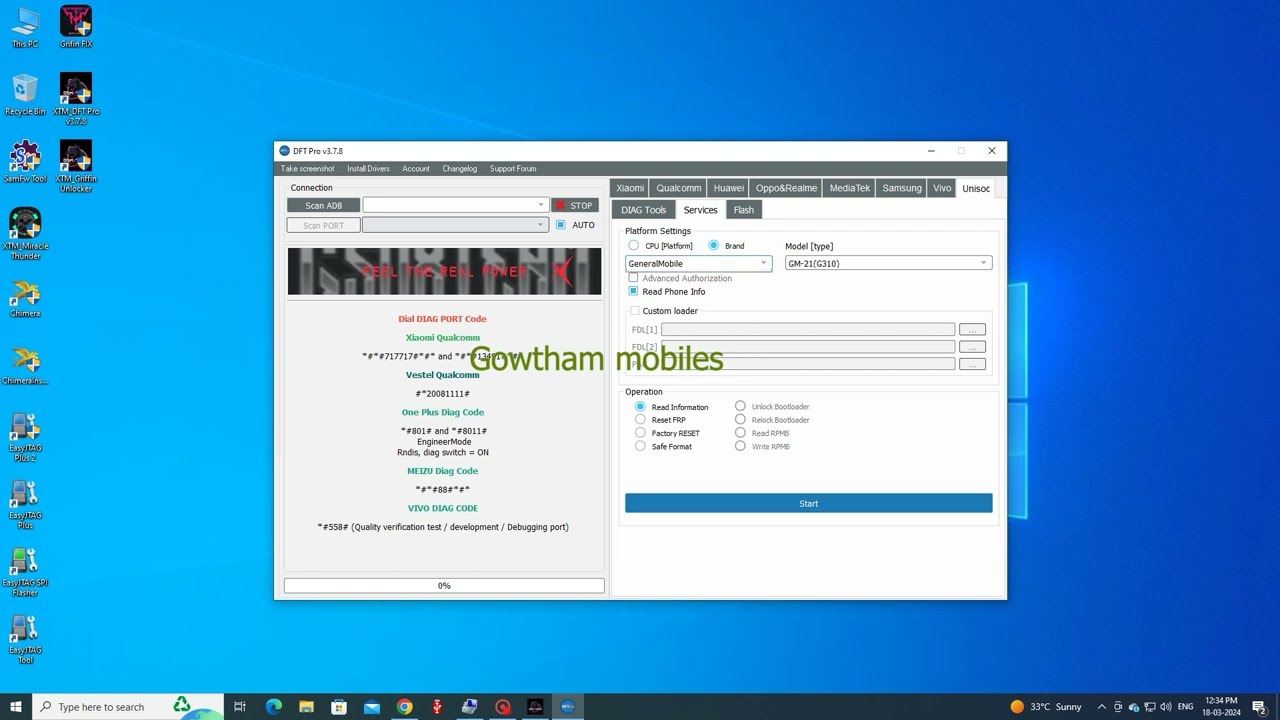
Task: Open the Chimera desktop shortcut
Action: point(25,299)
